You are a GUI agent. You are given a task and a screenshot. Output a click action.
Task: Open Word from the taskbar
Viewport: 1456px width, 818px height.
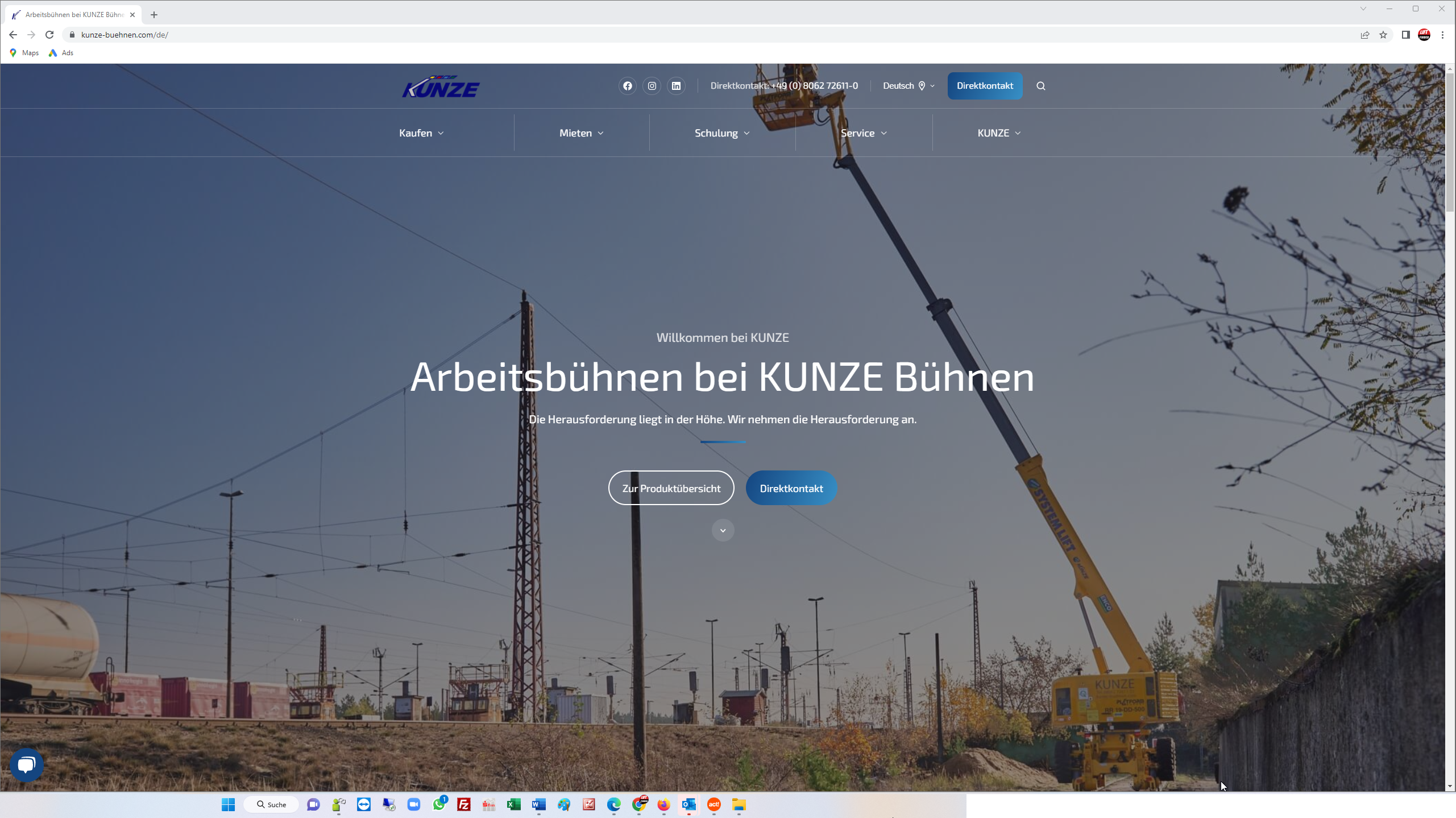point(539,804)
